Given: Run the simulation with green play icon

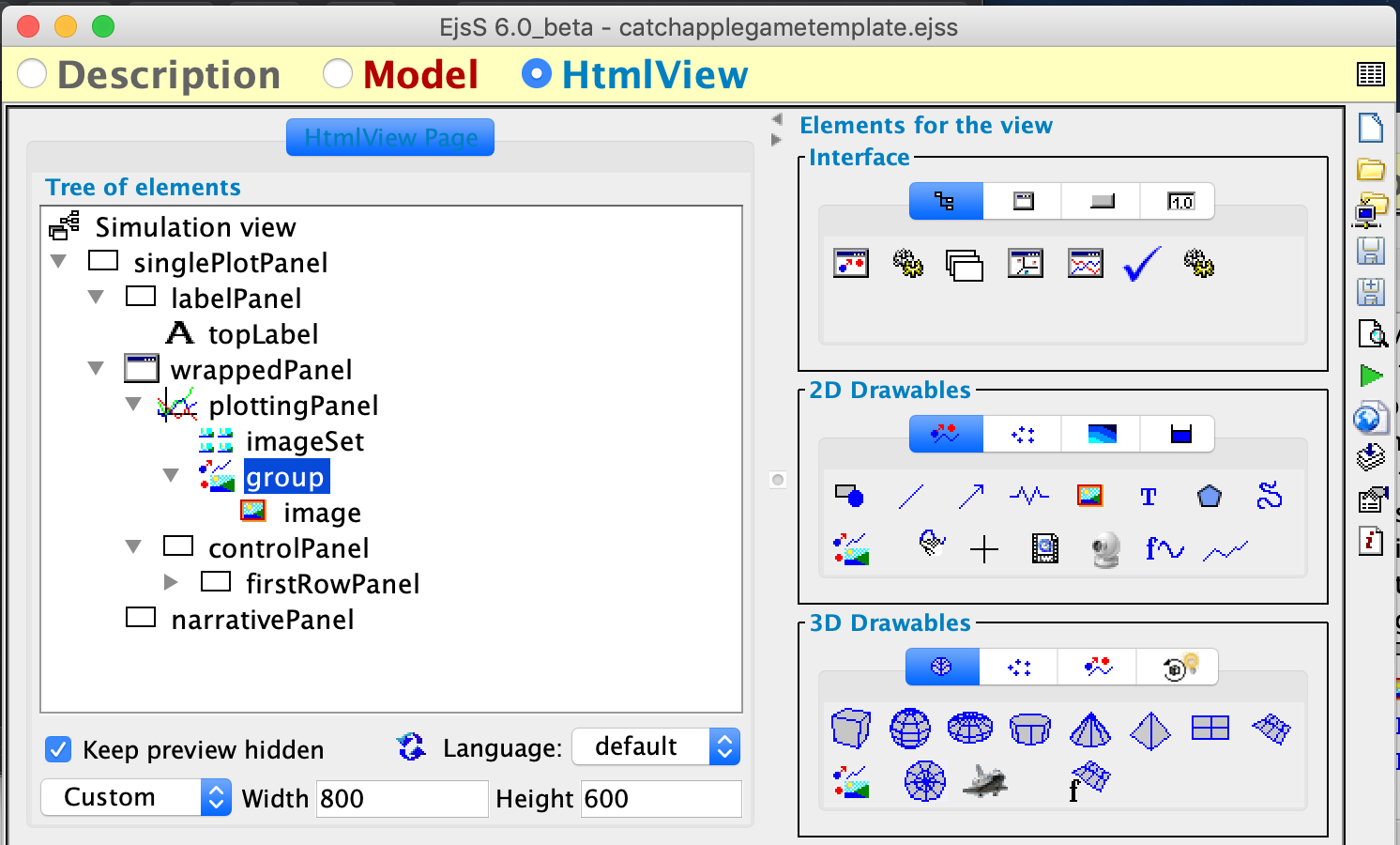Looking at the screenshot, I should 1371,376.
